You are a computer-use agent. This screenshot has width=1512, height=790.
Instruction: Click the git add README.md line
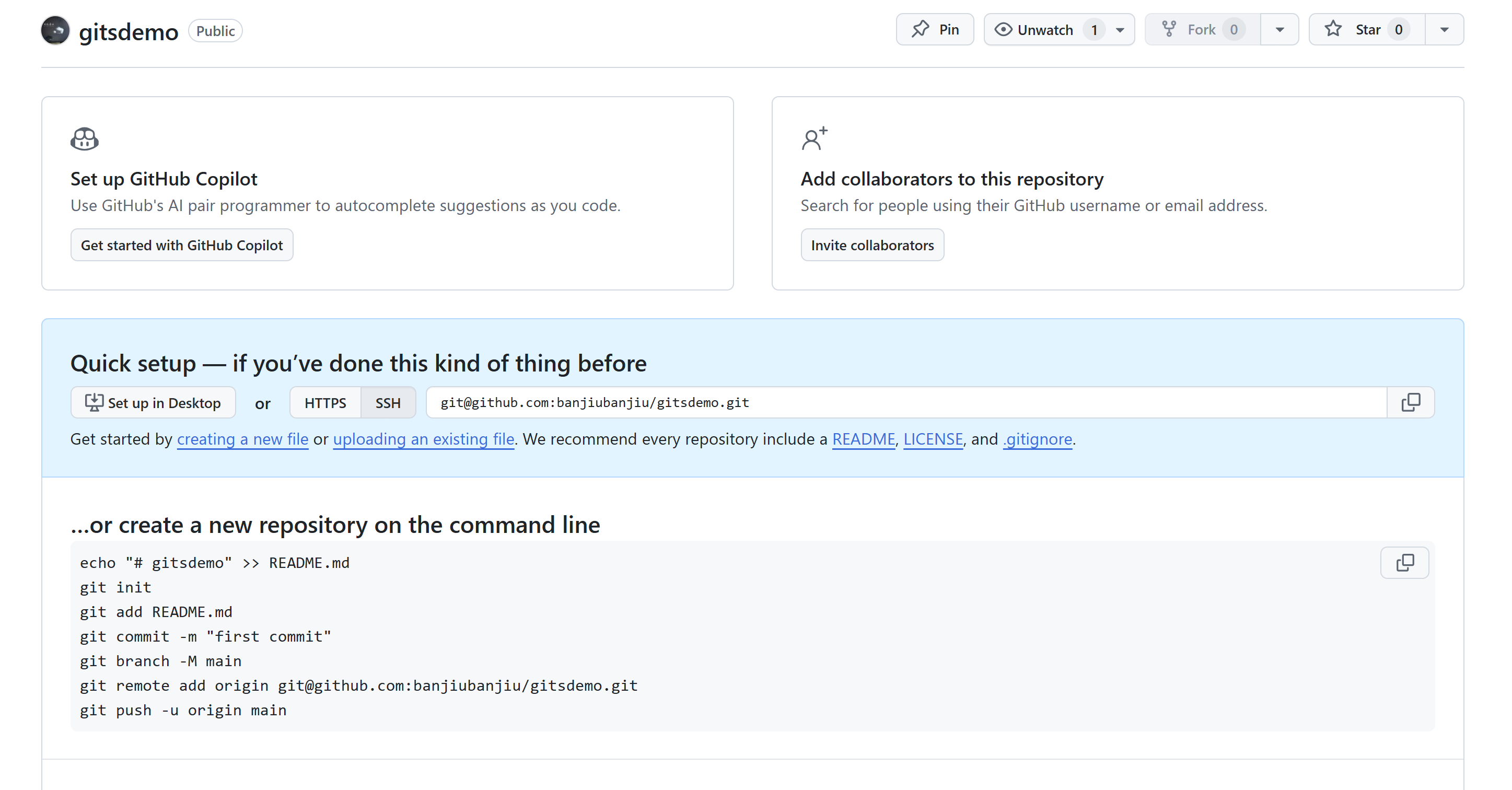click(x=156, y=612)
